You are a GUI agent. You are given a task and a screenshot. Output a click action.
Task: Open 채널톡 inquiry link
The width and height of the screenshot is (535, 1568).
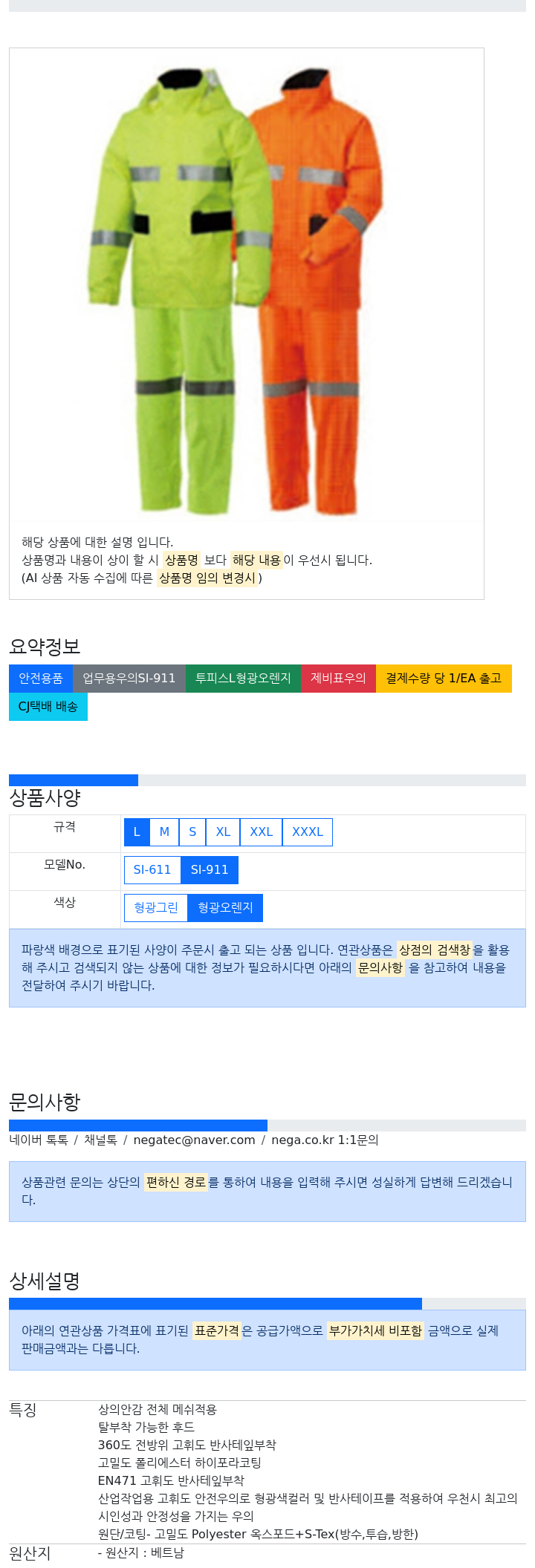[100, 1140]
